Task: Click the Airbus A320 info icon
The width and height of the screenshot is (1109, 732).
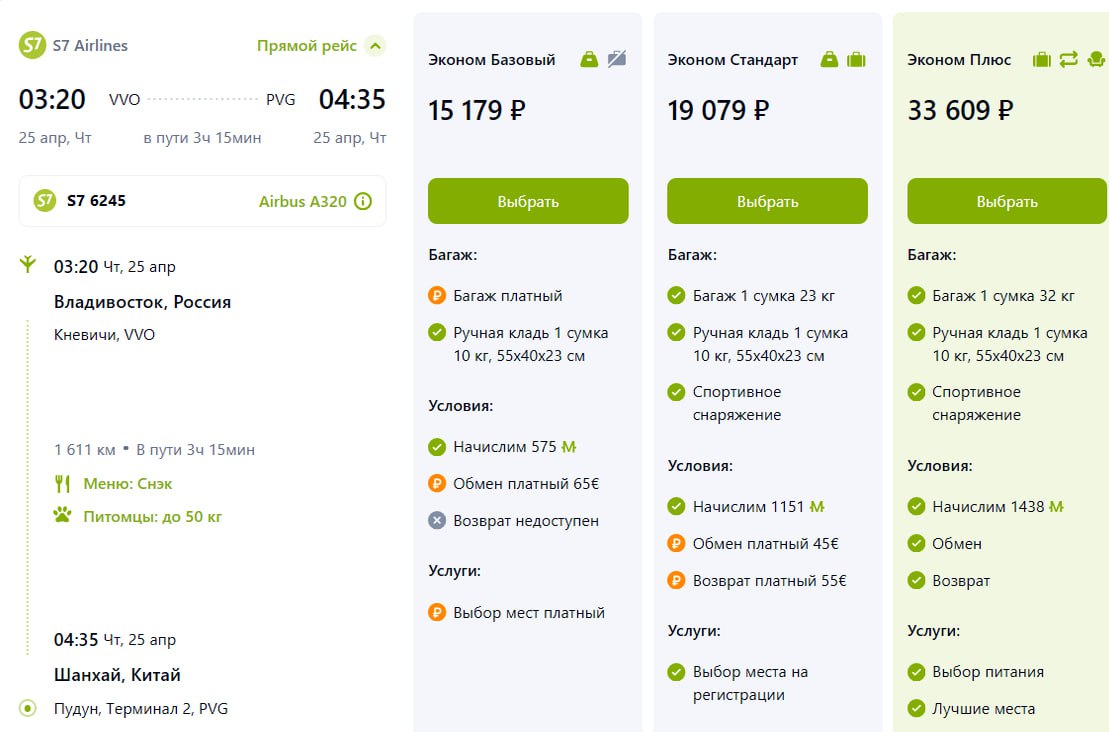Action: point(363,201)
